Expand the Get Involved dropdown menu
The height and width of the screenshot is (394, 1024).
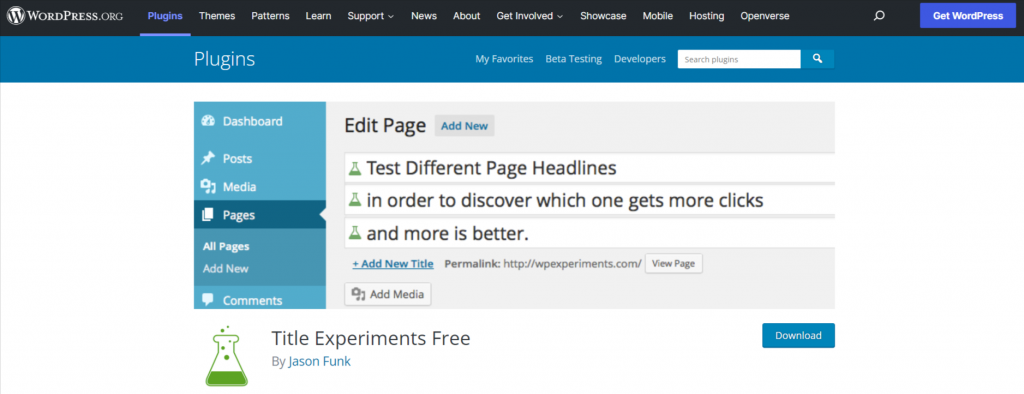pos(530,16)
